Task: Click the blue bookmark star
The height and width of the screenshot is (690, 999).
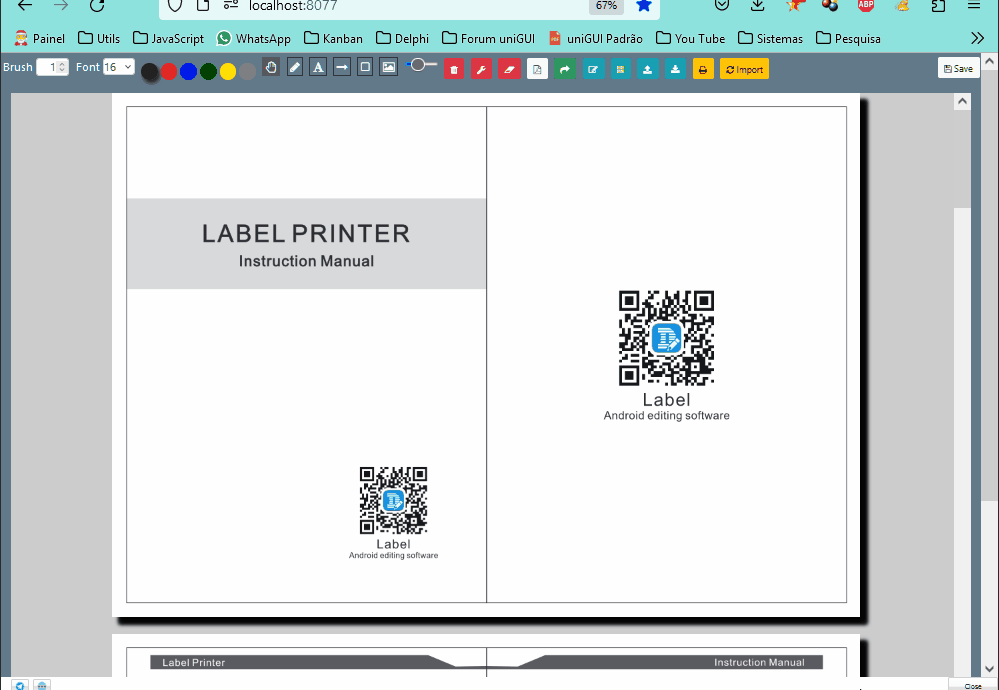Action: (x=644, y=6)
